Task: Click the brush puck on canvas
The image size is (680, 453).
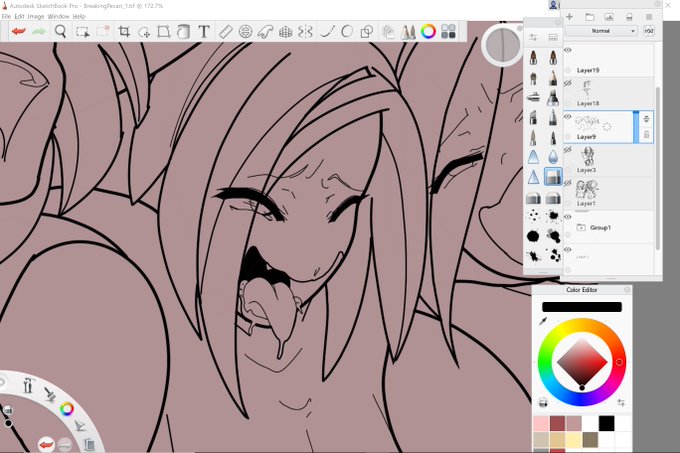Action: (502, 45)
